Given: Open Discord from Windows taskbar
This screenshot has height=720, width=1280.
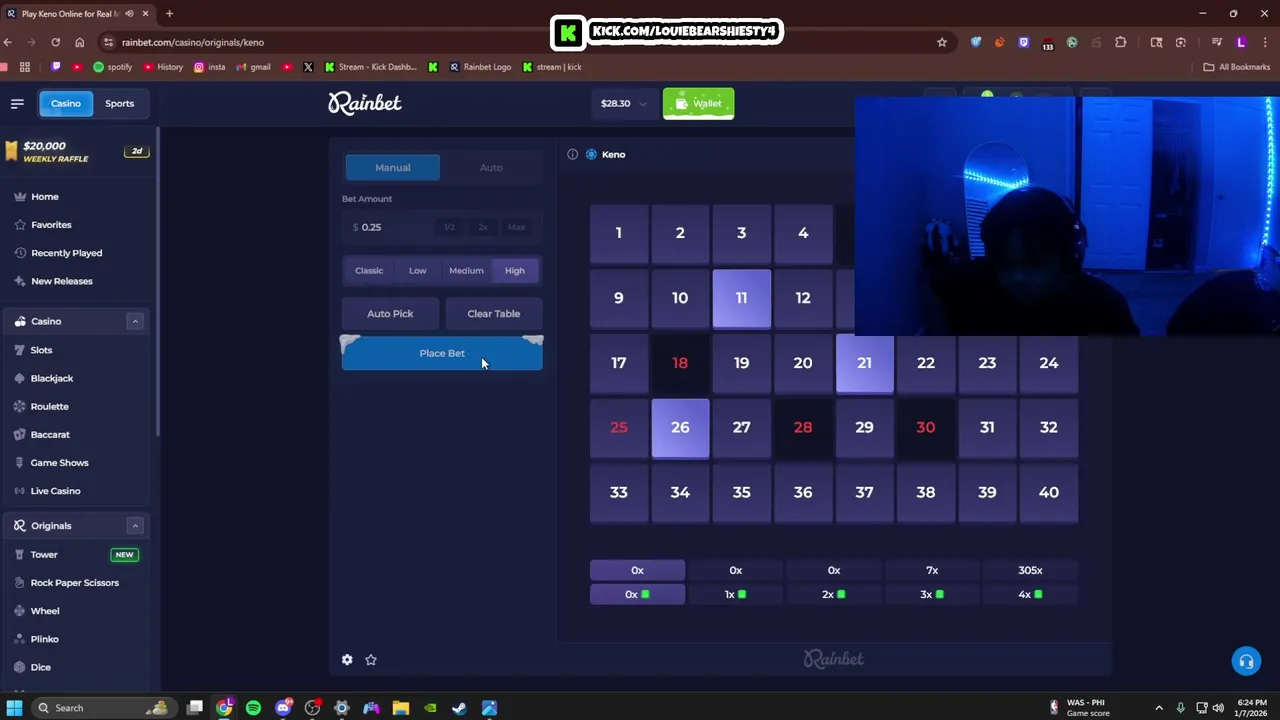Looking at the screenshot, I should pyautogui.click(x=284, y=708).
